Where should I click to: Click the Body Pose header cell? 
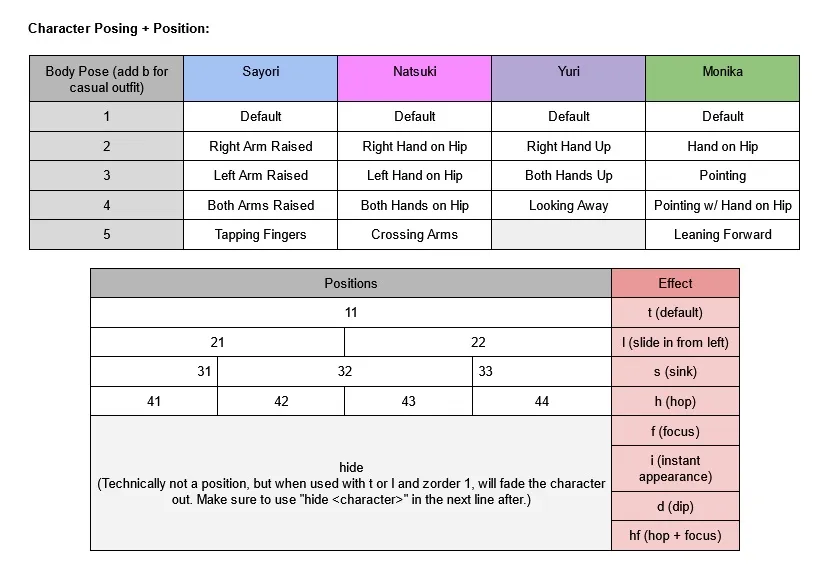click(x=106, y=78)
